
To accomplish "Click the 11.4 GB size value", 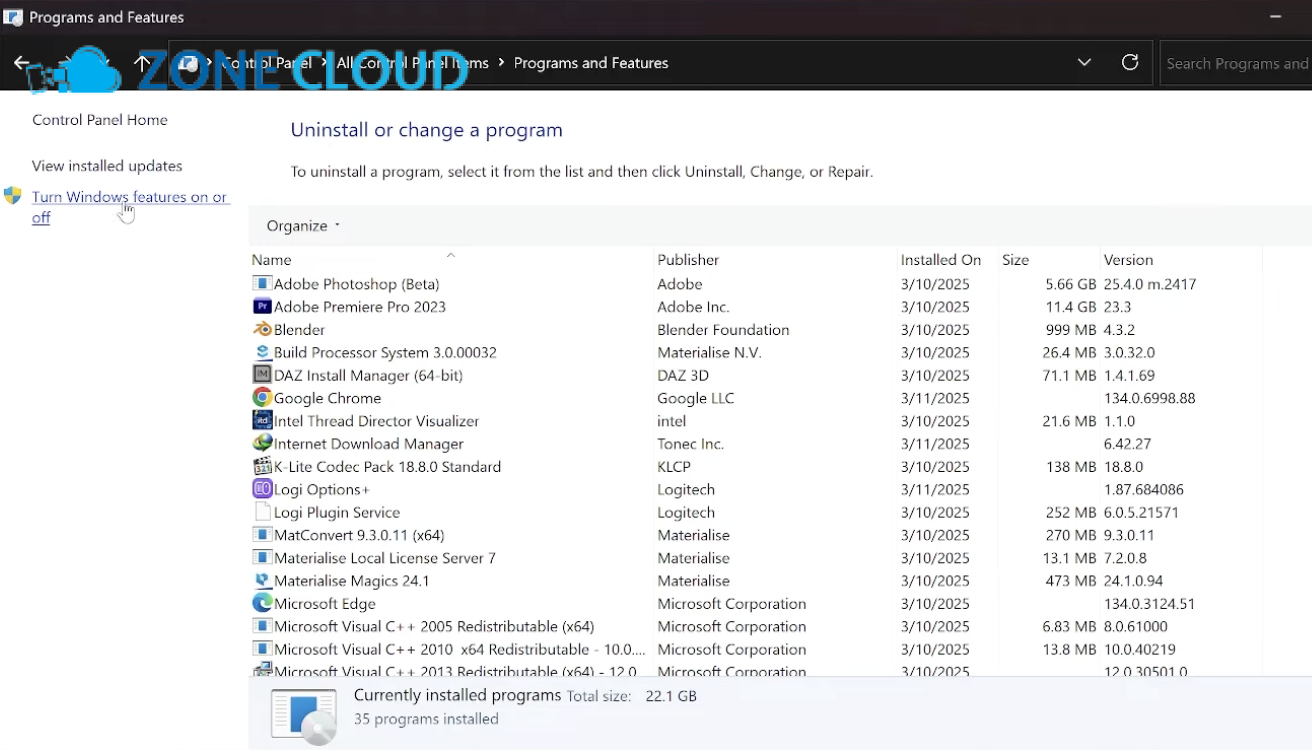I will (x=1071, y=307).
